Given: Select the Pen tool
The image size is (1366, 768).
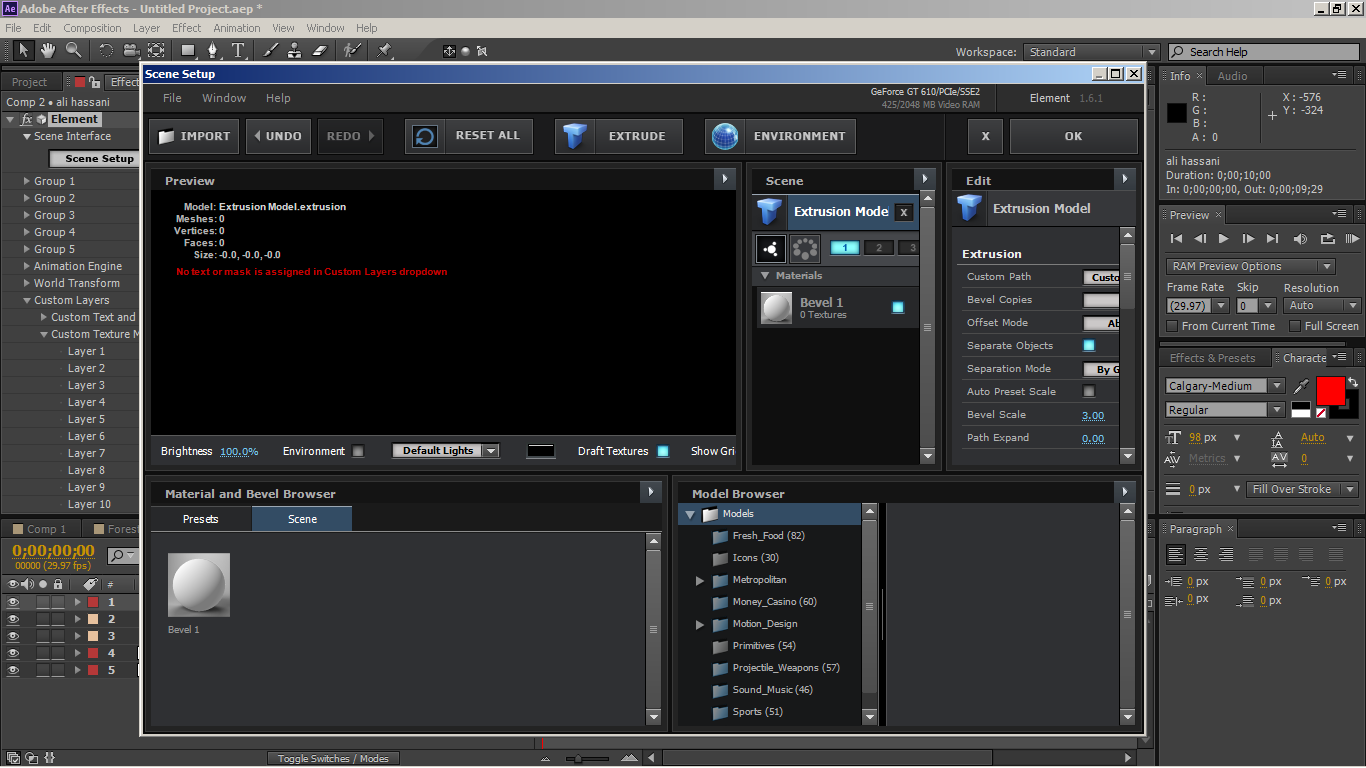Looking at the screenshot, I should click(213, 50).
